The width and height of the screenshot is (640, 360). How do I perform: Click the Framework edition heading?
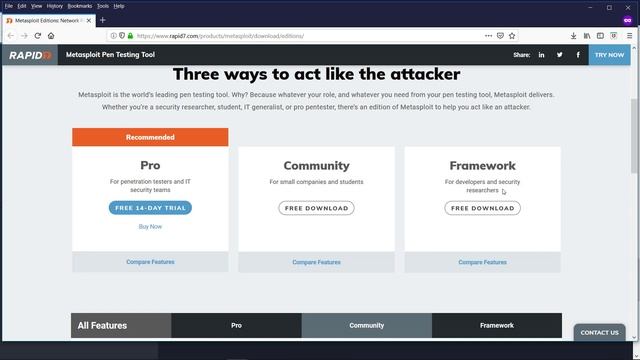[x=482, y=166]
